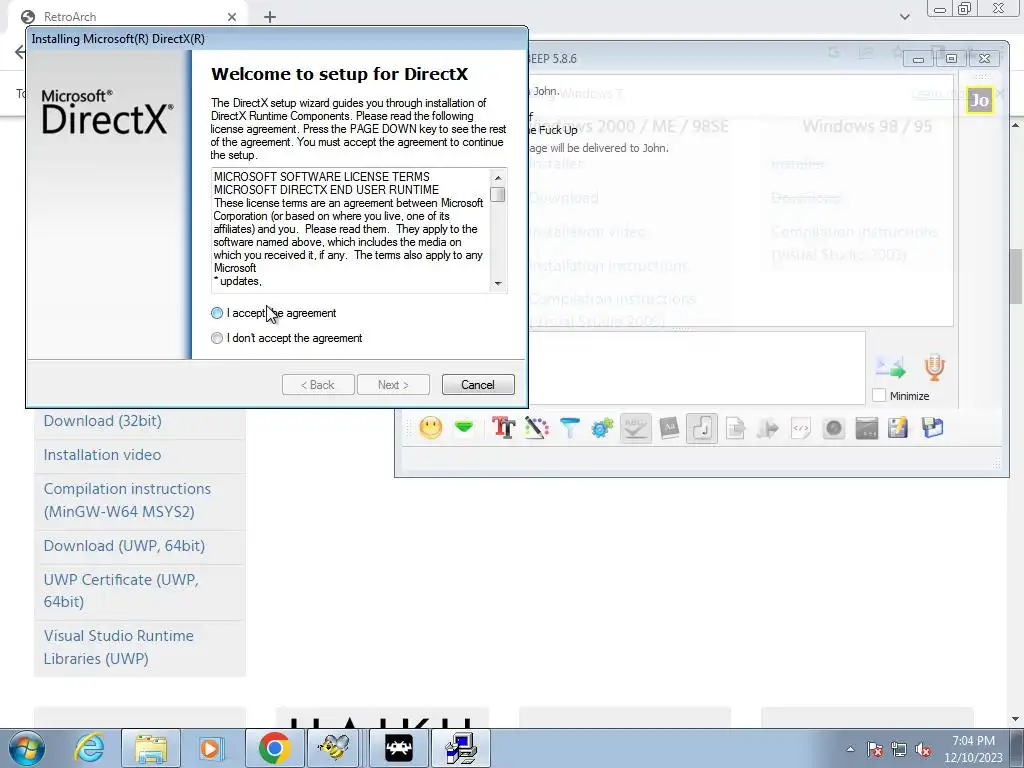This screenshot has width=1024, height=768.
Task: Open RetroArch from the taskbar
Action: pyautogui.click(x=398, y=748)
